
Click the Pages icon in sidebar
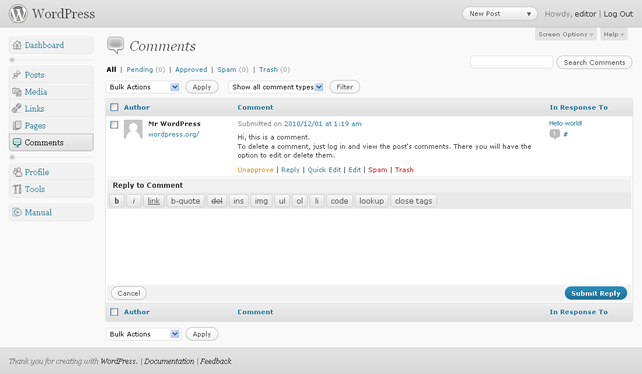coord(17,125)
